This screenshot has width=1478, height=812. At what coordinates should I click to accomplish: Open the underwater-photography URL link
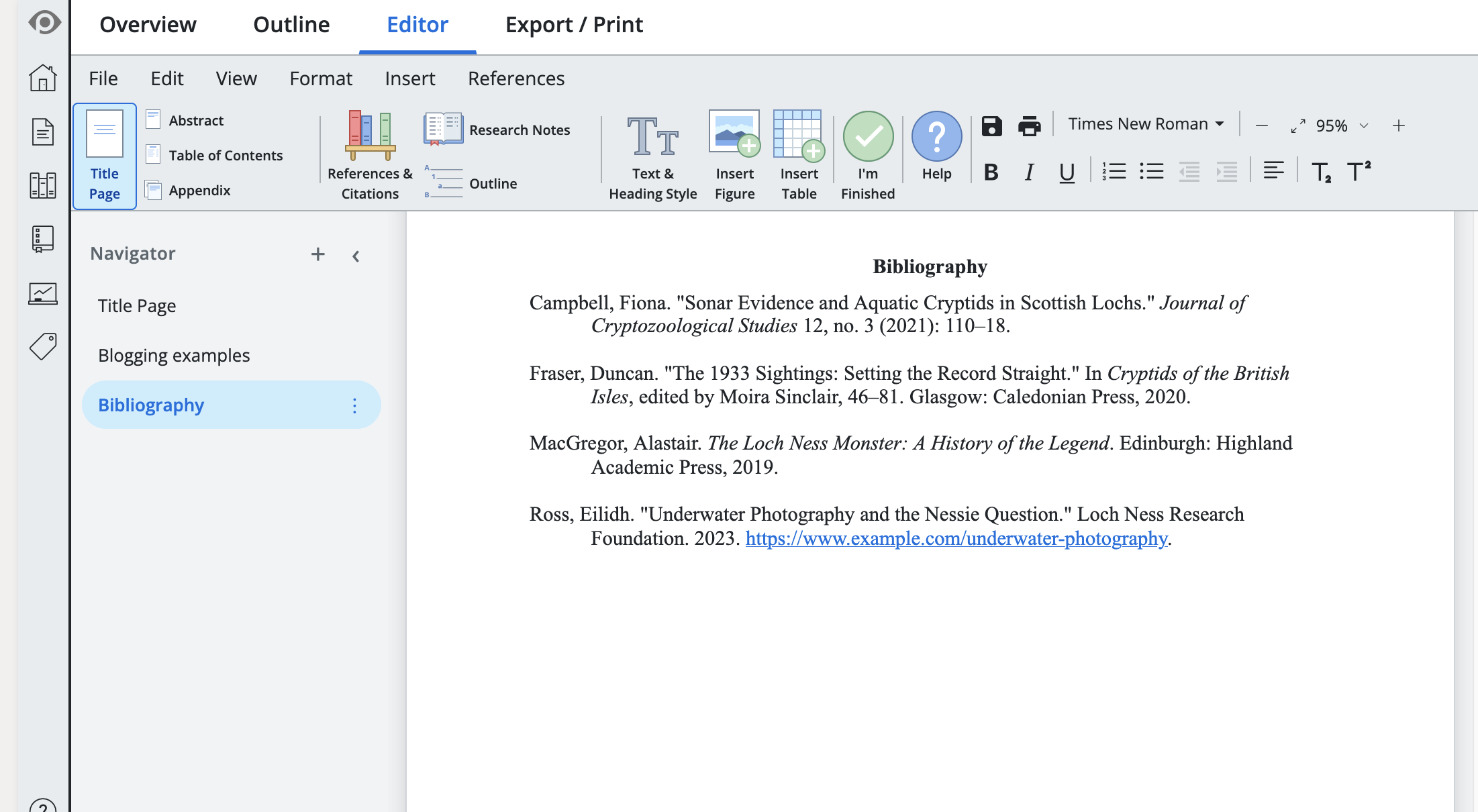pyautogui.click(x=956, y=538)
